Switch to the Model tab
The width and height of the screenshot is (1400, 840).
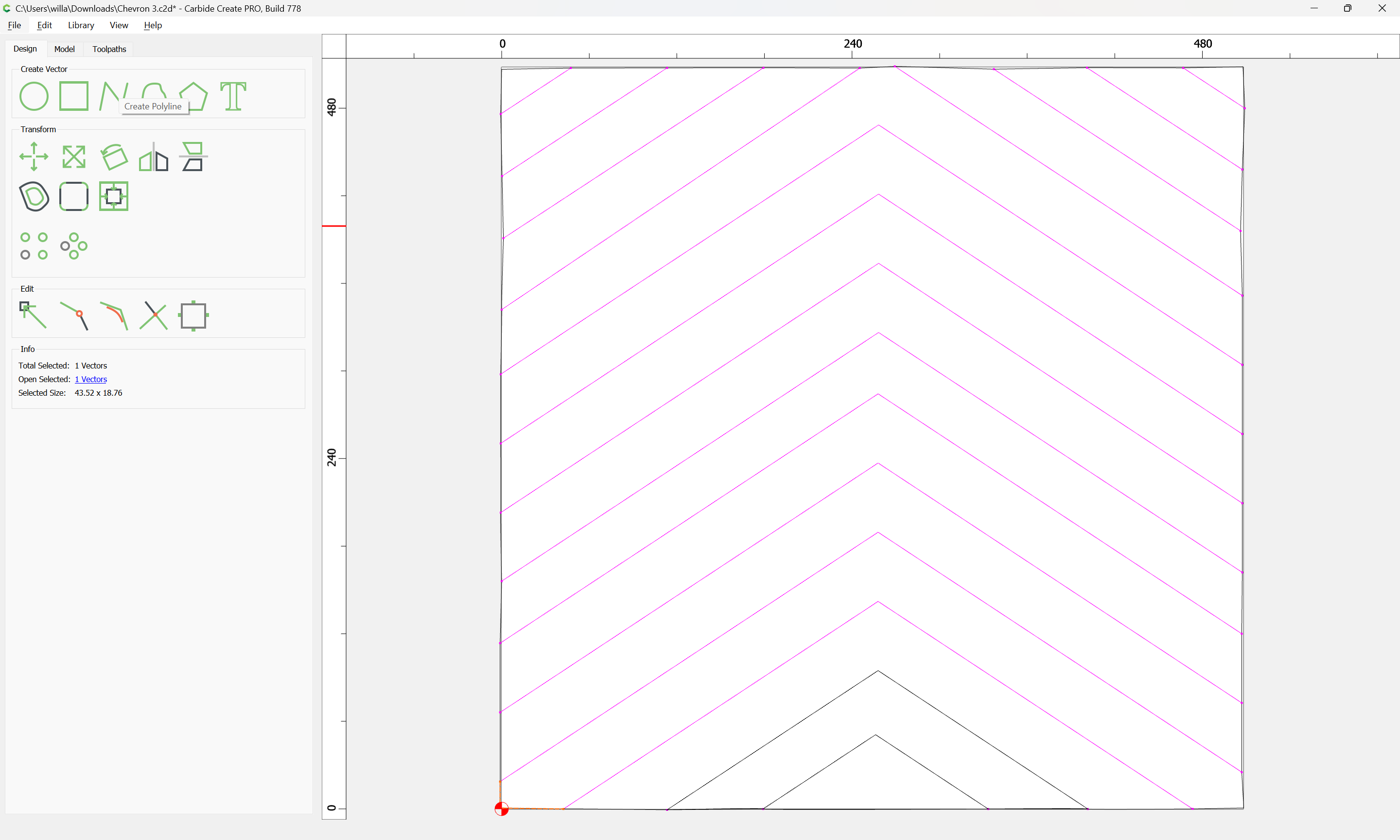(65, 49)
